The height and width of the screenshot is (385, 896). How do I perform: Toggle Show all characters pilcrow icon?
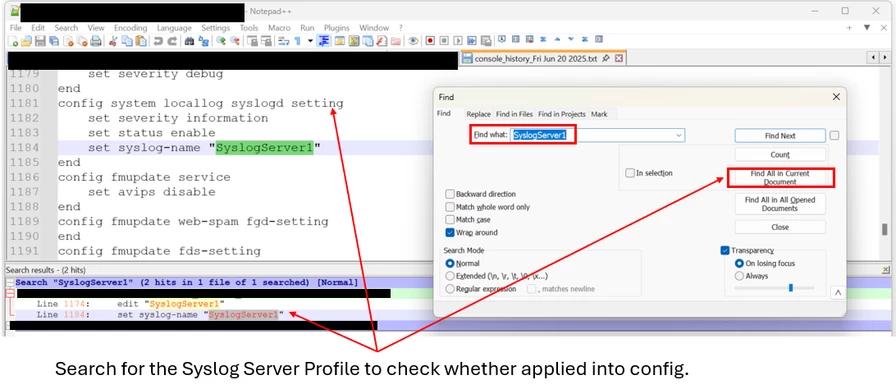click(297, 41)
